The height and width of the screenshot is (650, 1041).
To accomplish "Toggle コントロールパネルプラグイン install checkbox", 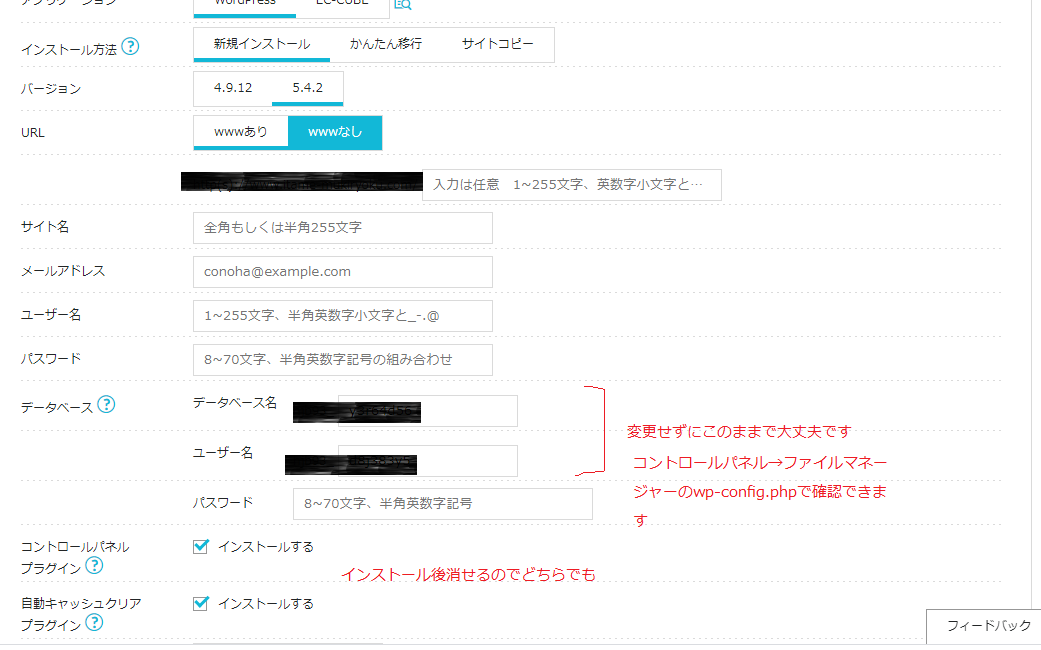I will point(201,546).
